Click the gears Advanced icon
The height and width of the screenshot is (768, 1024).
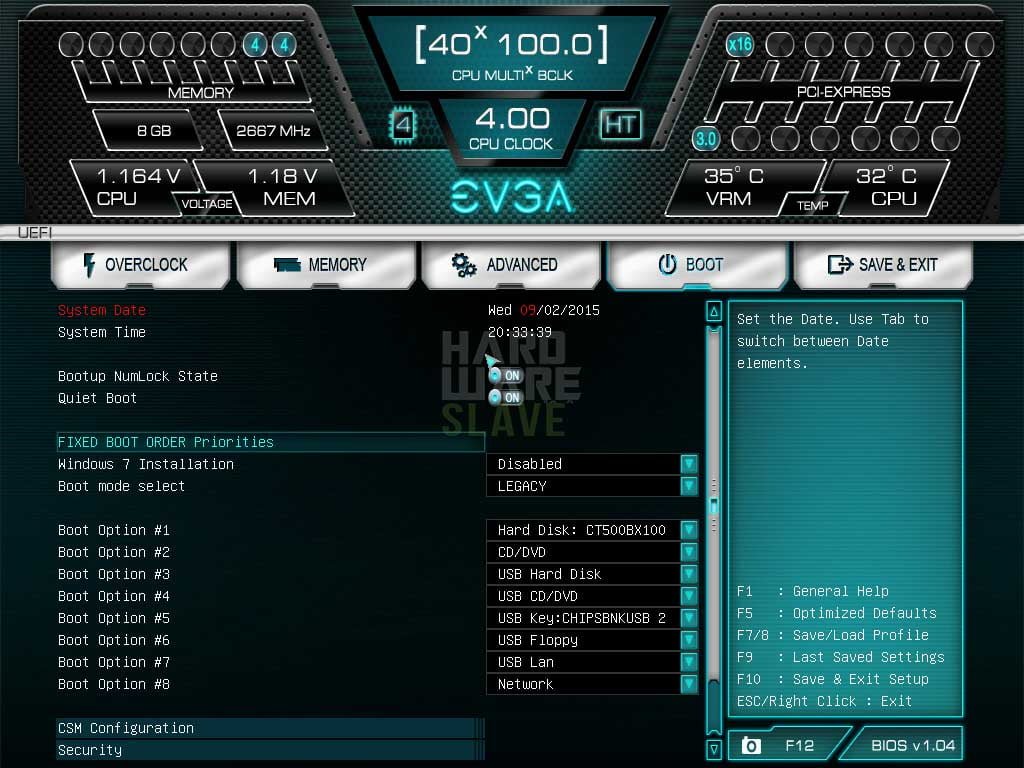[x=464, y=265]
